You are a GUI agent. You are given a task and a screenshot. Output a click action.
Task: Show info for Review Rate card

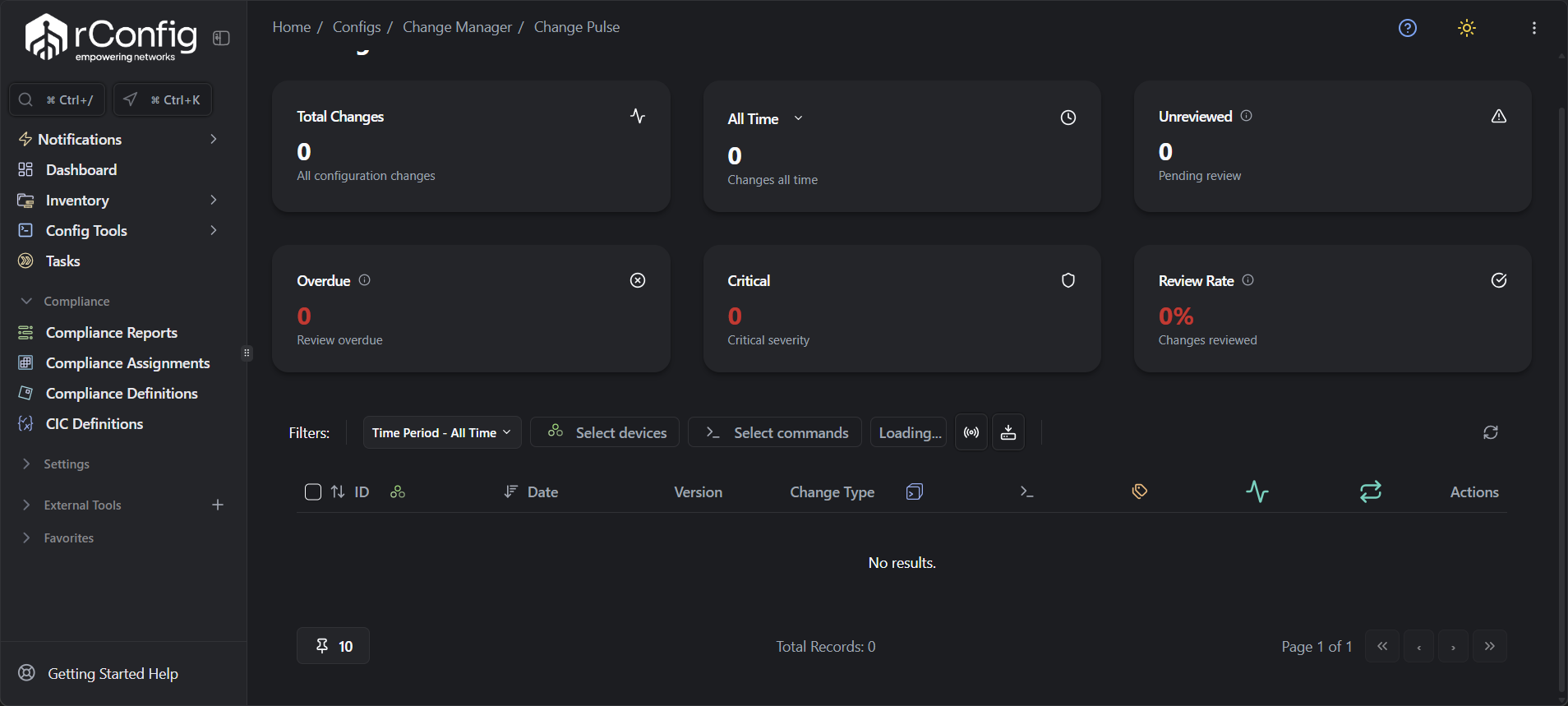tap(1248, 280)
